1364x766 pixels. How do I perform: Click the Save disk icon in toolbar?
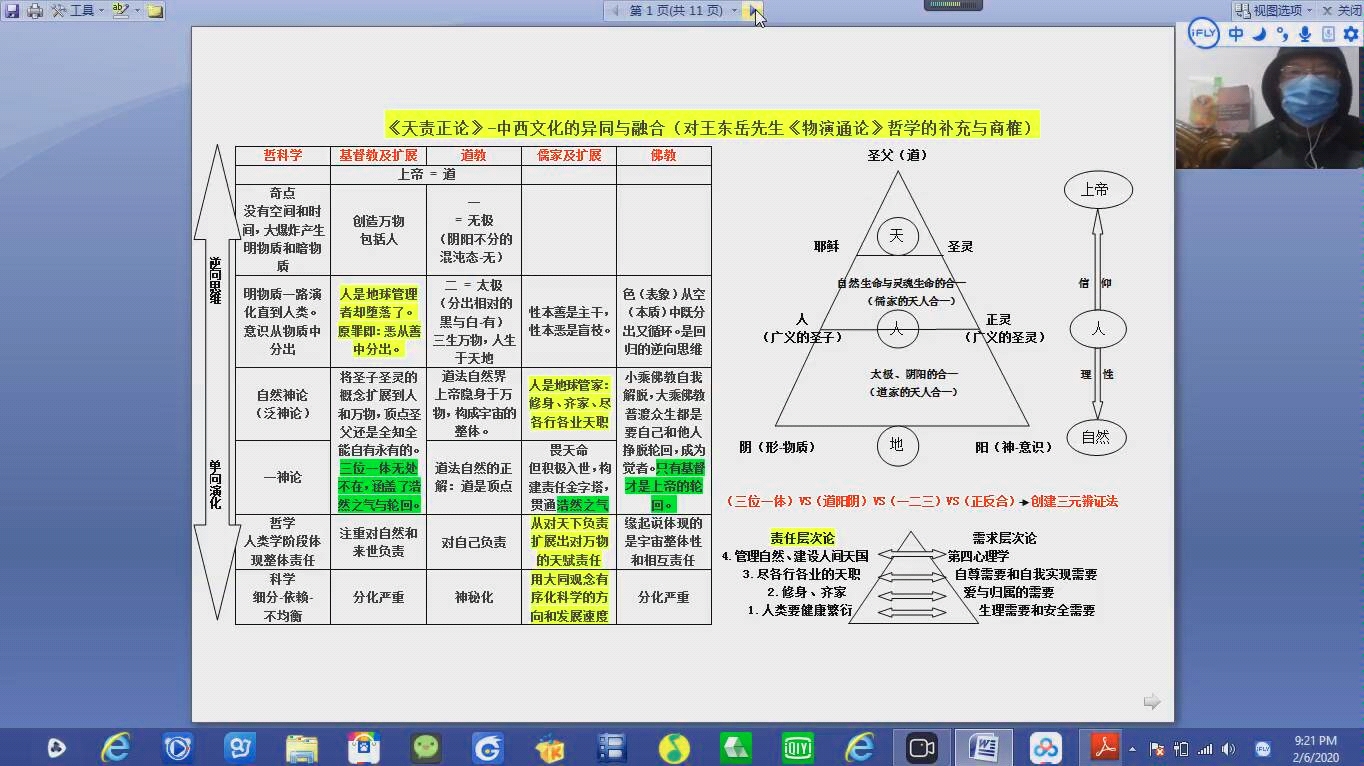13,10
